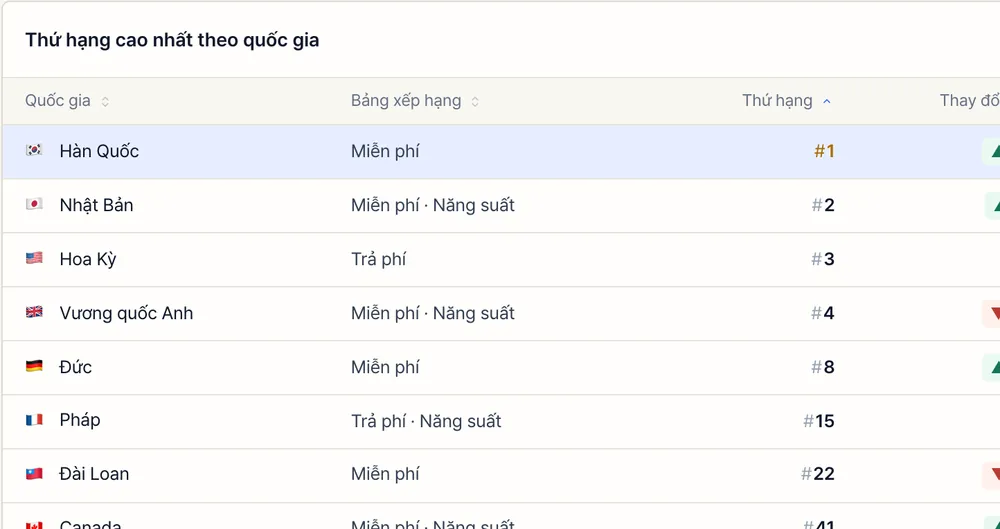Click the United Kingdom flag icon
Screen dimensions: 1000x529
click(x=34, y=312)
